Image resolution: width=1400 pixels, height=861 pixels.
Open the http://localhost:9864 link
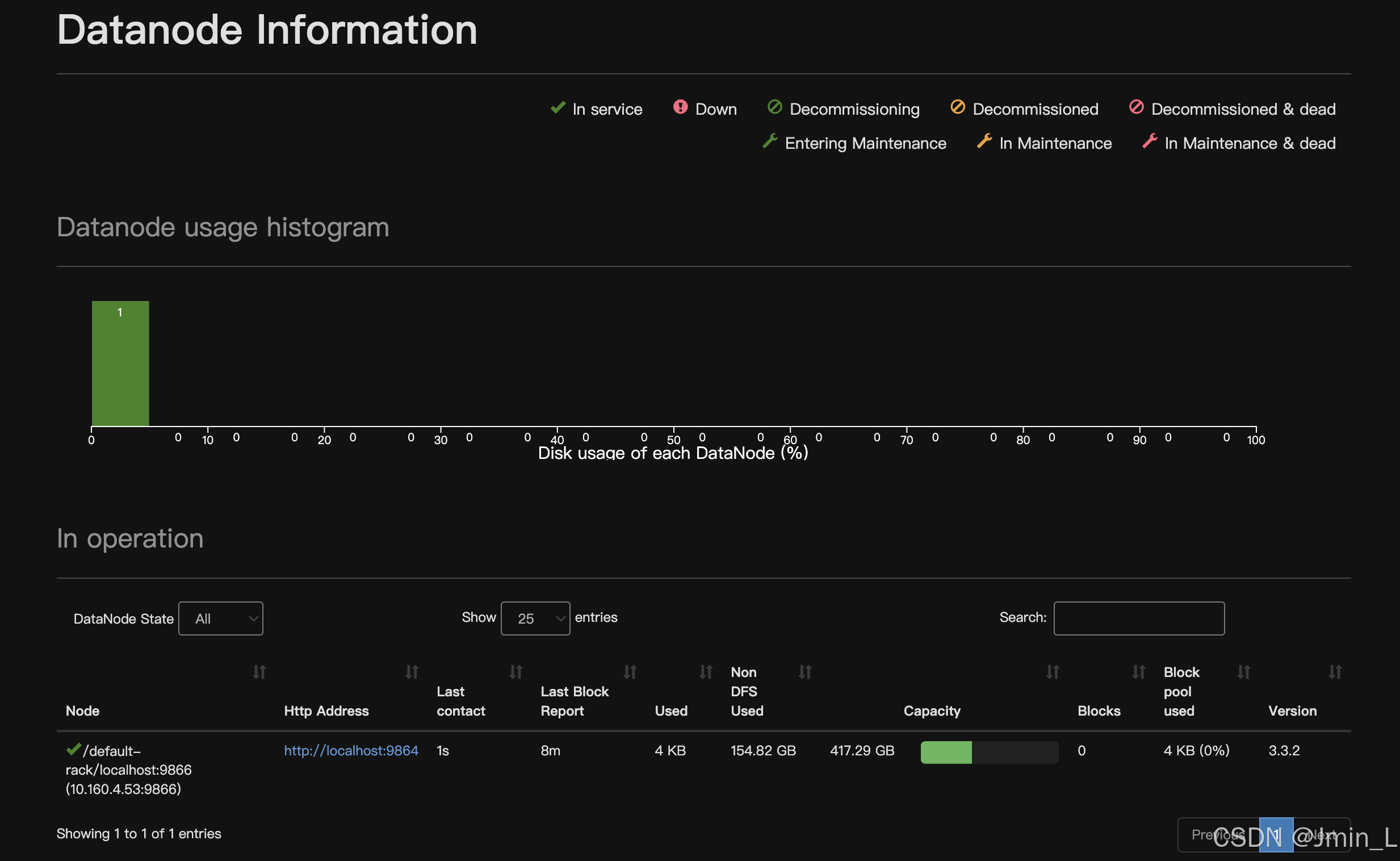pos(351,750)
